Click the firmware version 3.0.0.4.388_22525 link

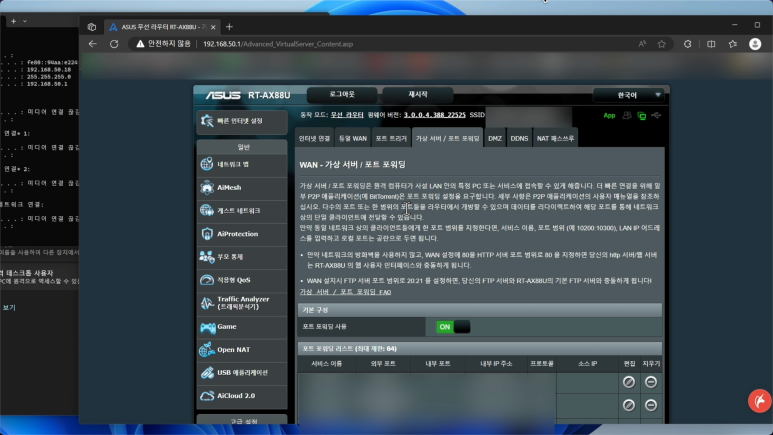[x=434, y=115]
